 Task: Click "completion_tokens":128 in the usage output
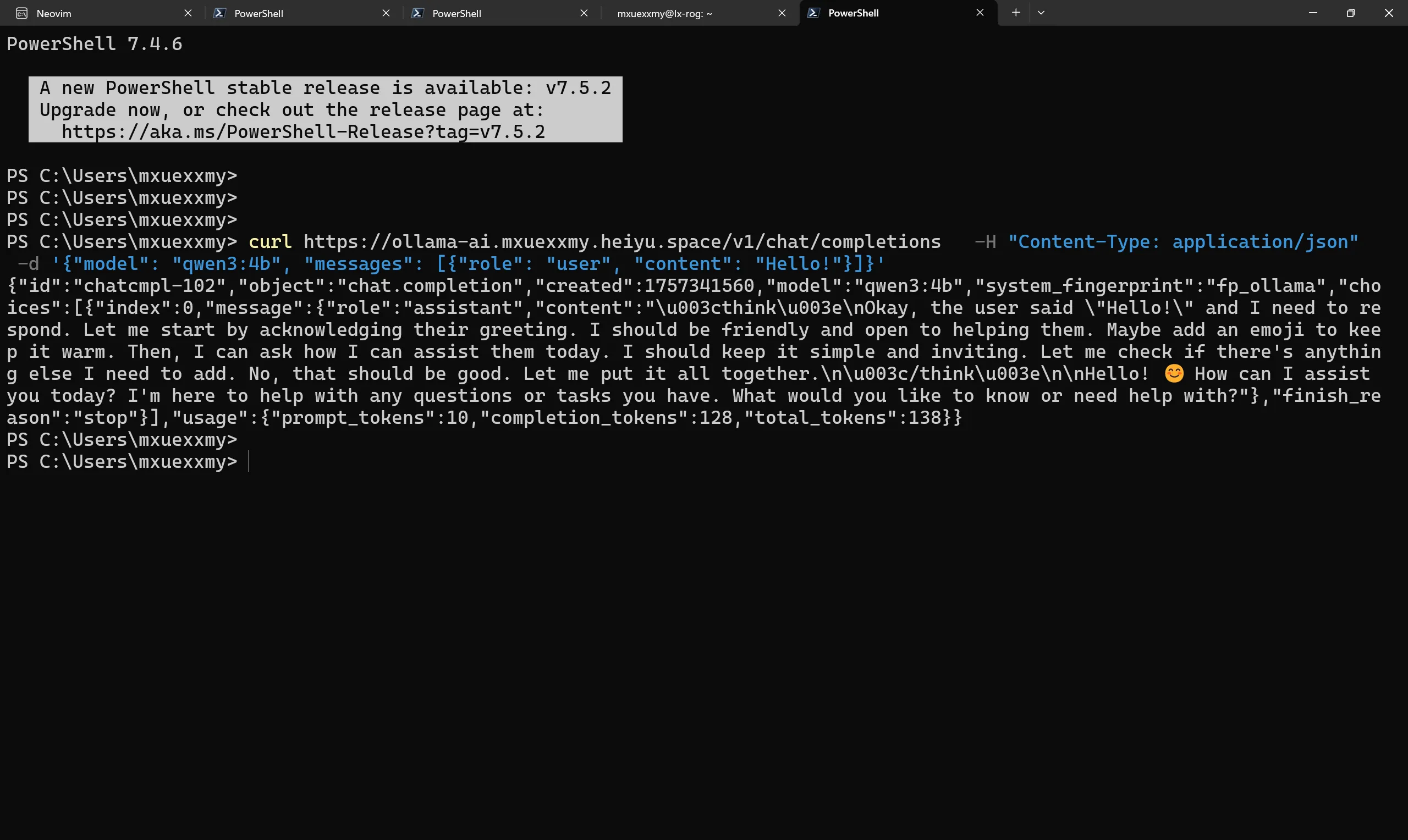(x=606, y=418)
